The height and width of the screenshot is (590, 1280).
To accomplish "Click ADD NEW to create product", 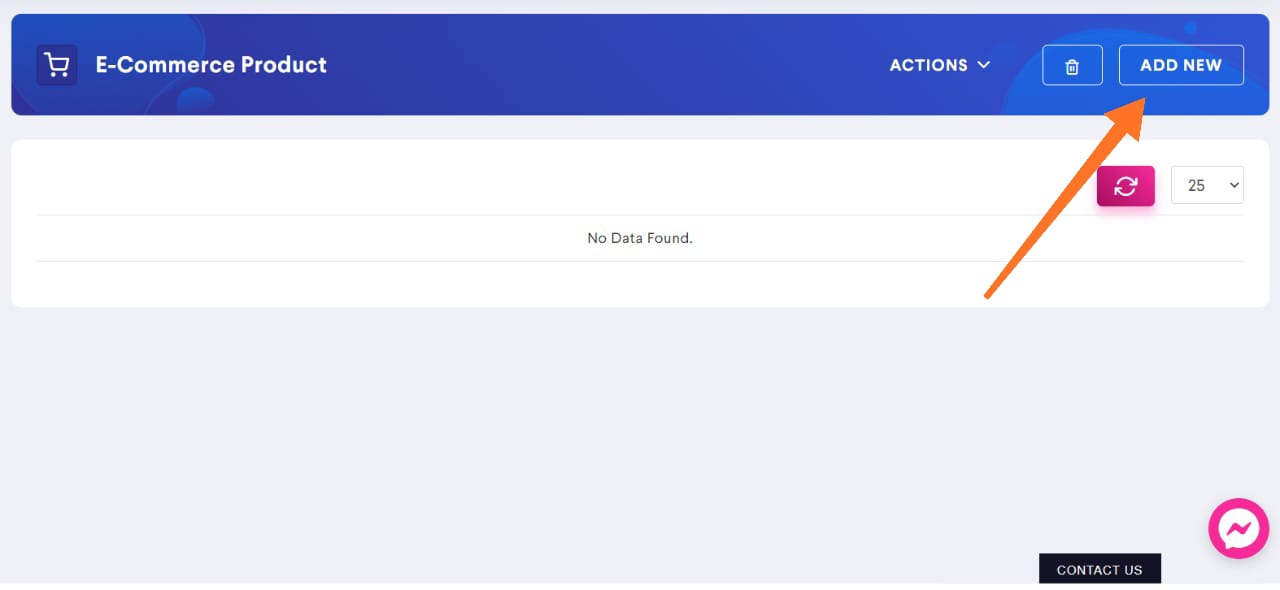I will tap(1181, 65).
